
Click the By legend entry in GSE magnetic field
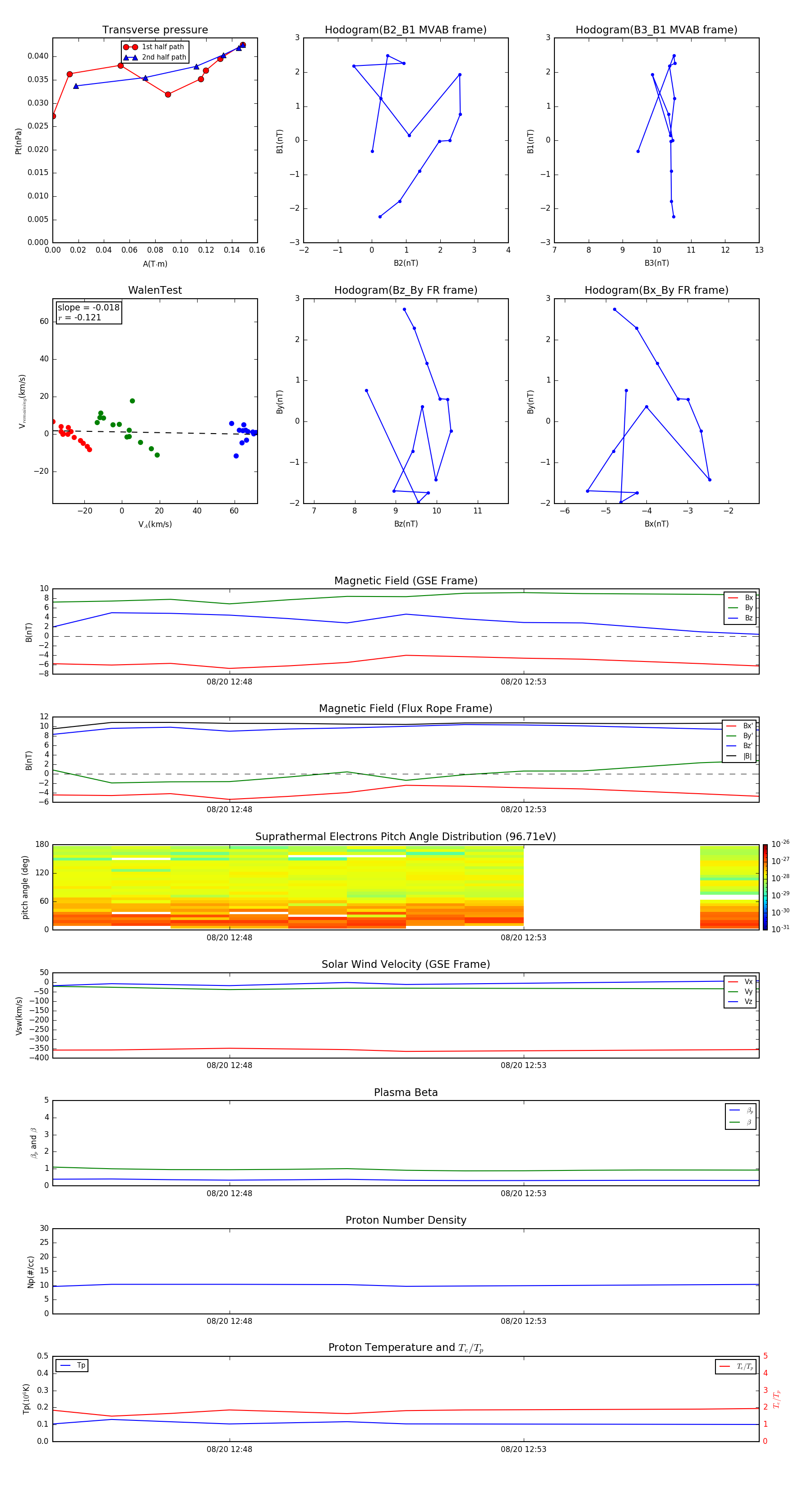coord(740,607)
